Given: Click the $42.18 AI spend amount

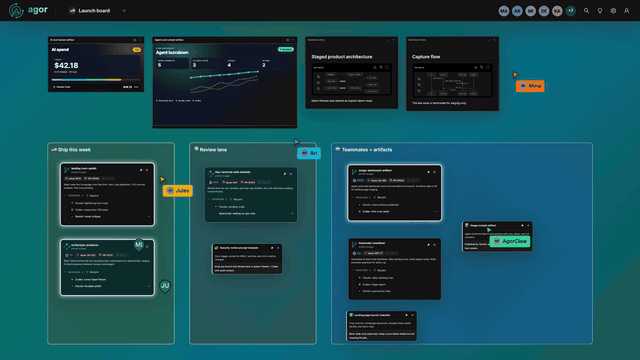Looking at the screenshot, I should coord(66,65).
